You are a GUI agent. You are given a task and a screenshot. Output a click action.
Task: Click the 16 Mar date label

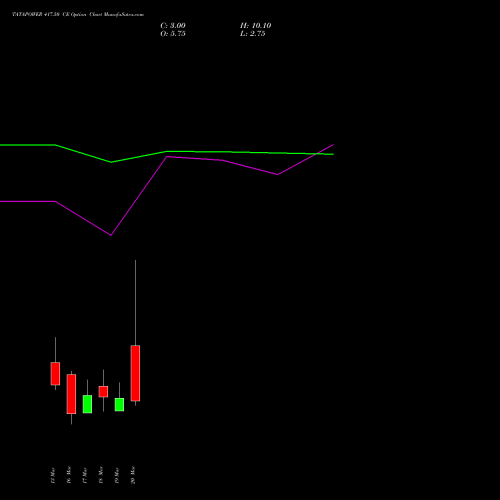69,475
